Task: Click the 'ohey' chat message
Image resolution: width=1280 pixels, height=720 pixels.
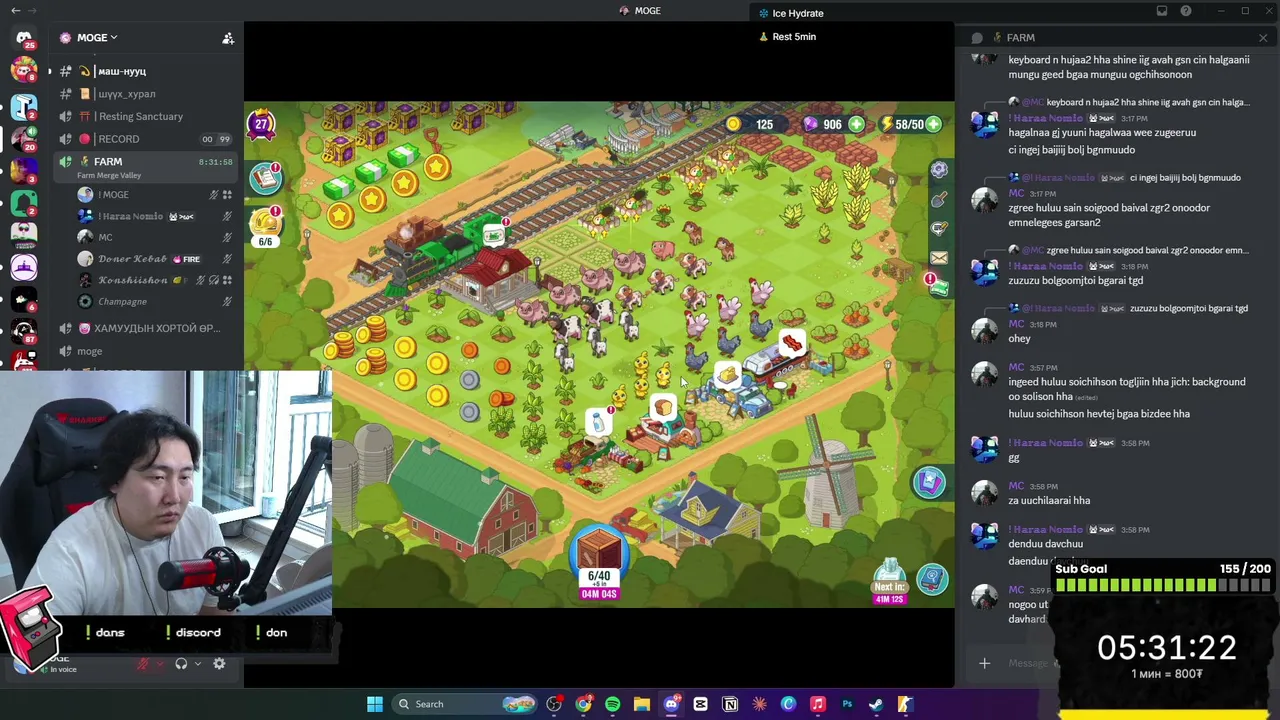Action: point(1019,338)
